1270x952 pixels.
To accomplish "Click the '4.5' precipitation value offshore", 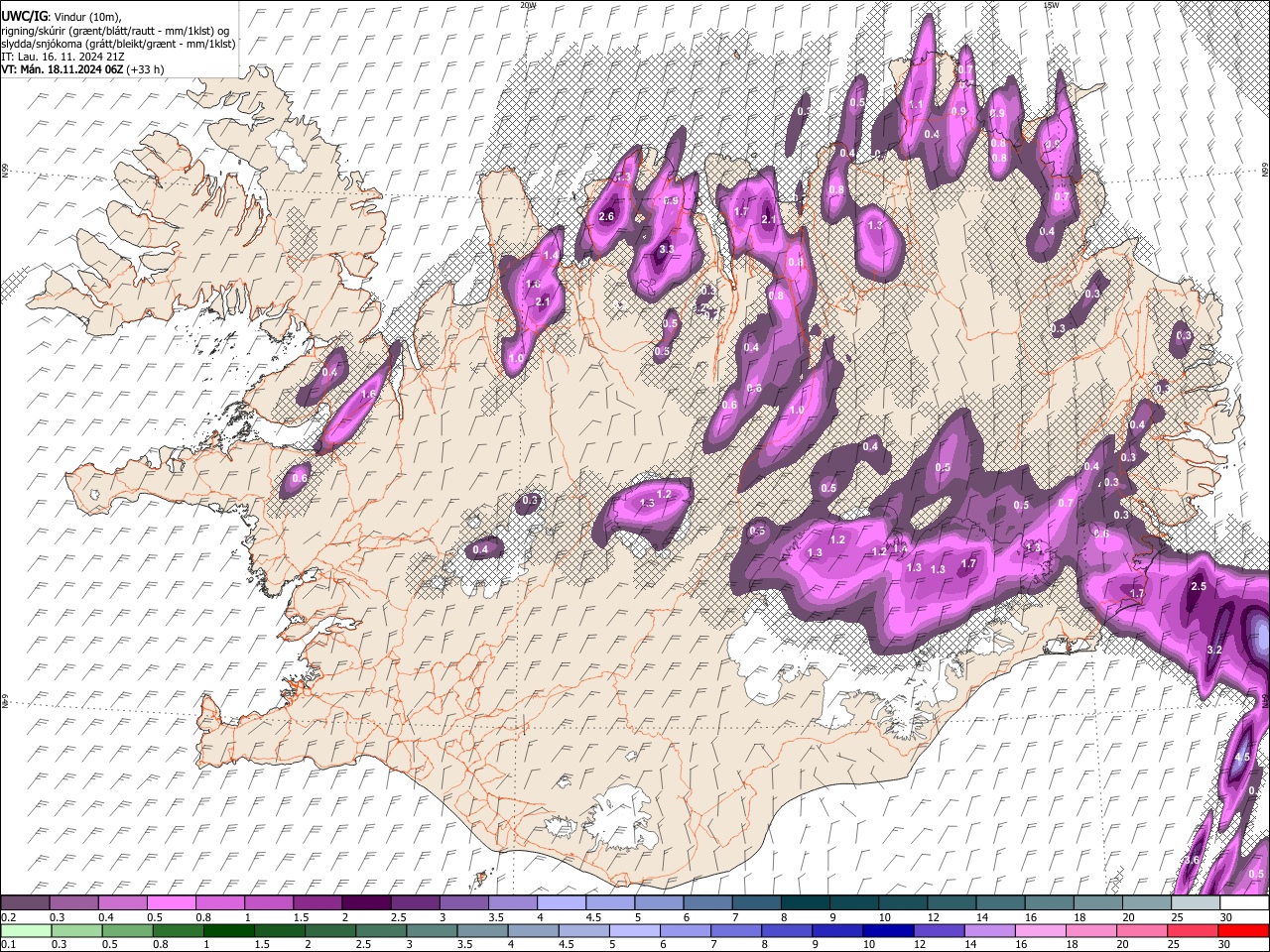I will [x=1242, y=758].
